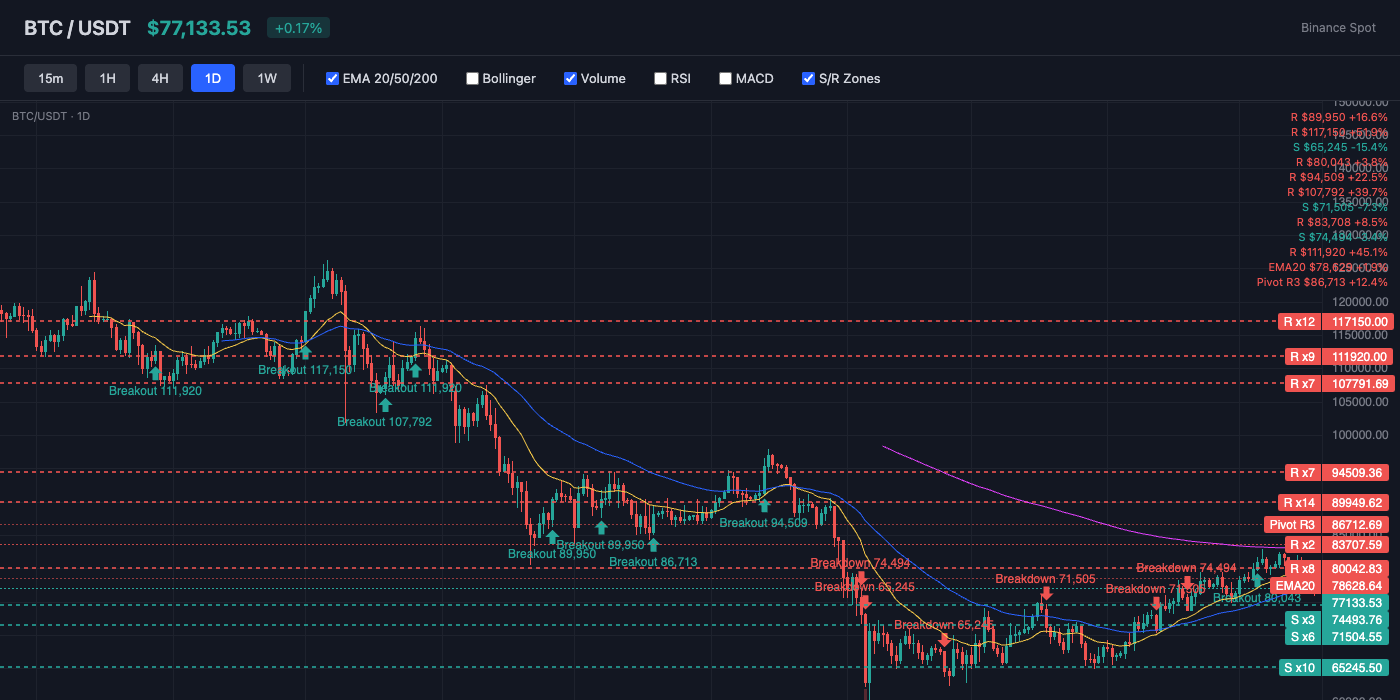Click the 65245.50 price label
The image size is (1400, 700).
[x=1357, y=667]
